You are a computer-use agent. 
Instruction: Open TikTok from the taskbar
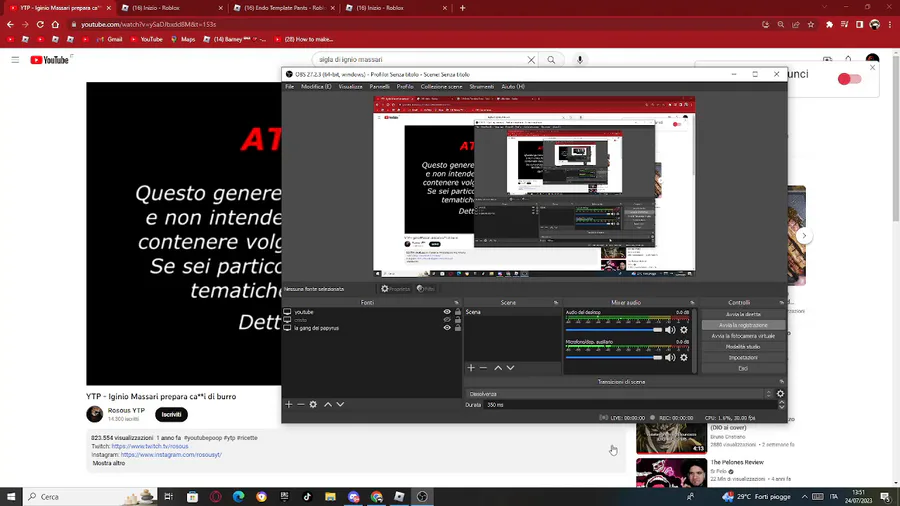[x=307, y=497]
